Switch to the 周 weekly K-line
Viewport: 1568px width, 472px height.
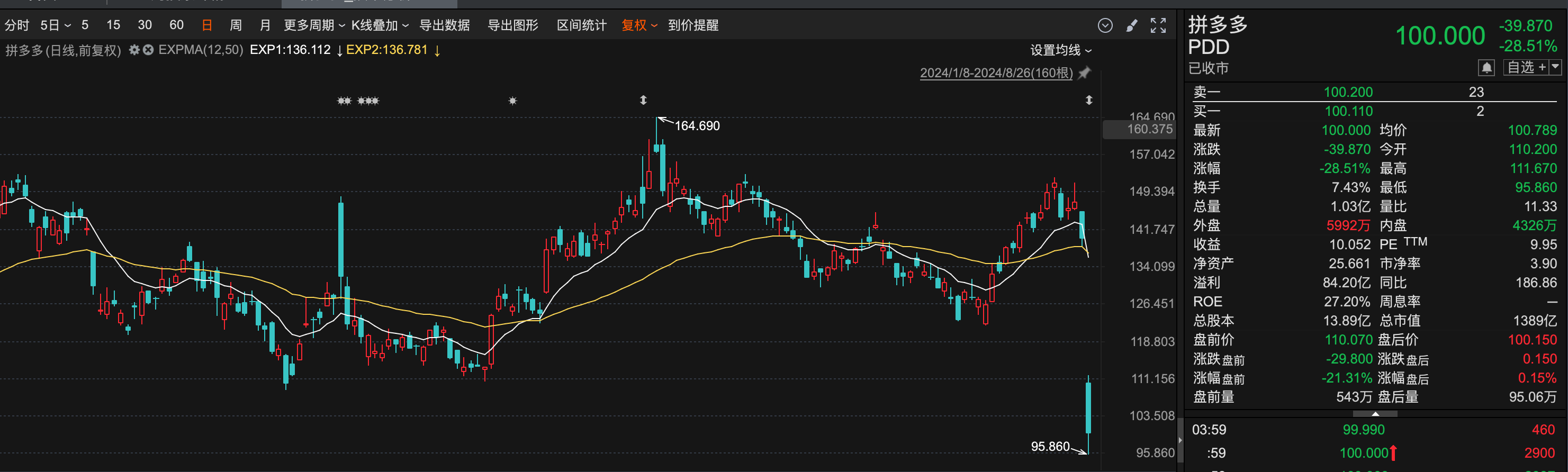(236, 25)
